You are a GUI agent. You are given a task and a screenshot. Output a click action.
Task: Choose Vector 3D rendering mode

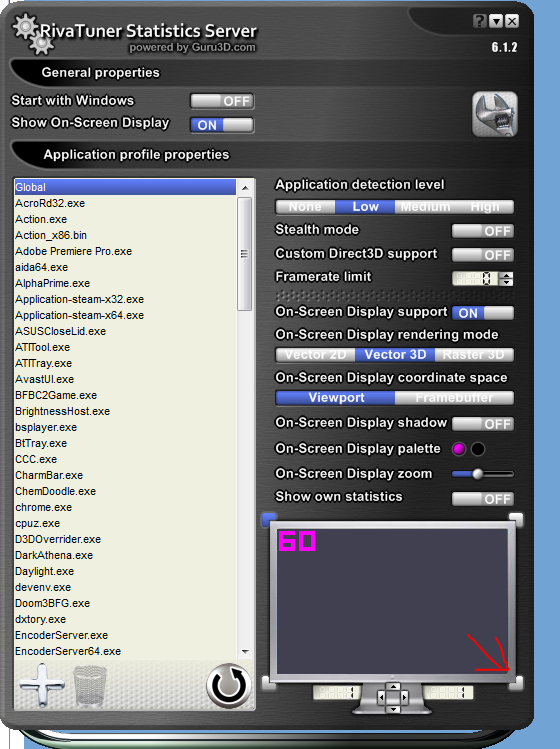(x=395, y=355)
